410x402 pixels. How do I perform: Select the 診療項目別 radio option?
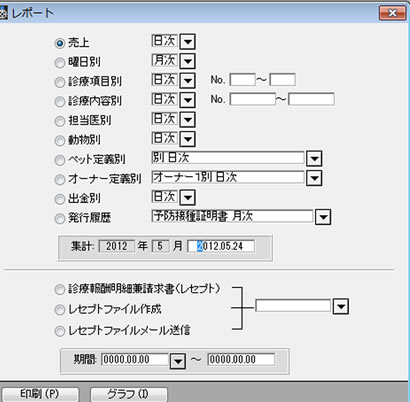[60, 82]
